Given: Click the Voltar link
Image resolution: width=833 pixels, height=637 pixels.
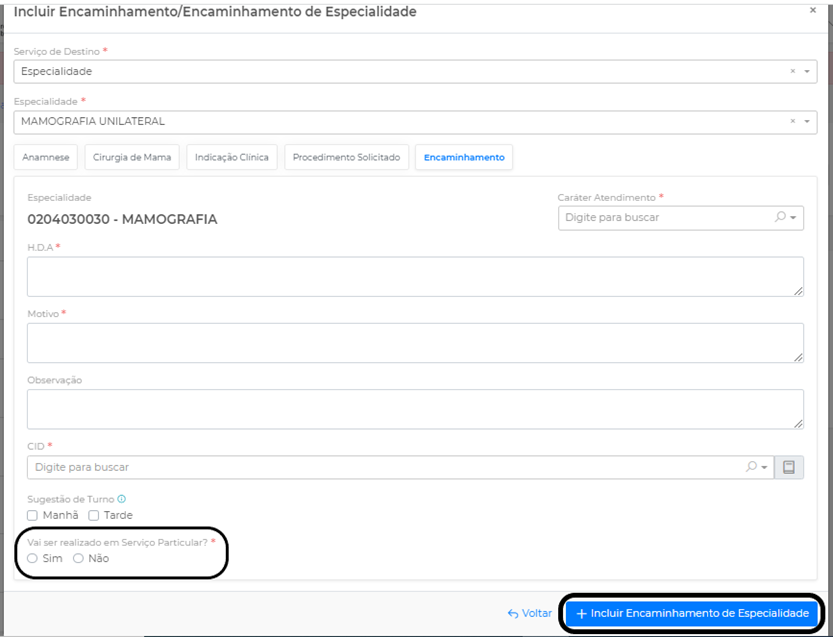Looking at the screenshot, I should 530,613.
